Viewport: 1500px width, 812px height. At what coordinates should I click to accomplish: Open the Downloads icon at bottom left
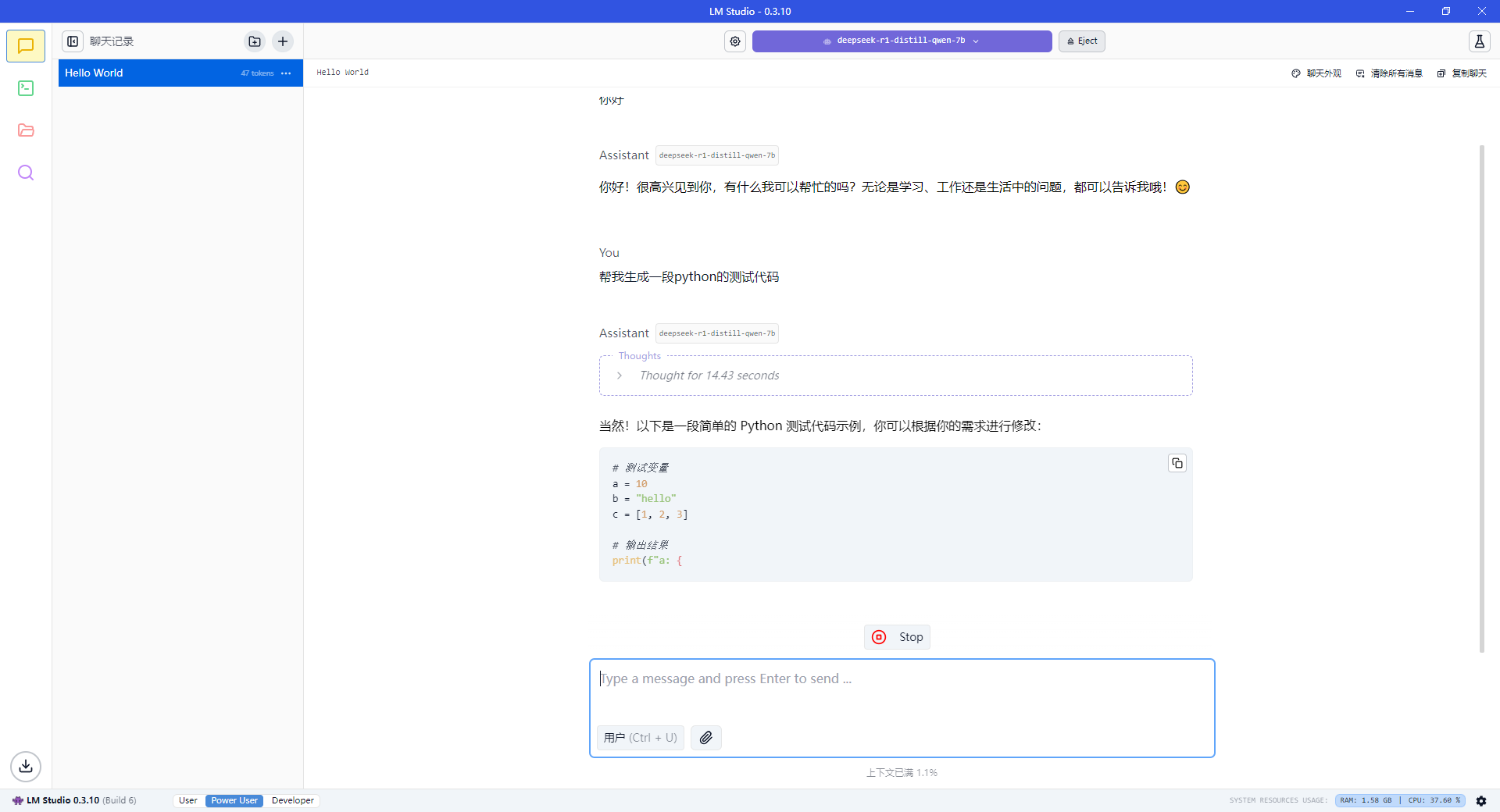tap(26, 766)
